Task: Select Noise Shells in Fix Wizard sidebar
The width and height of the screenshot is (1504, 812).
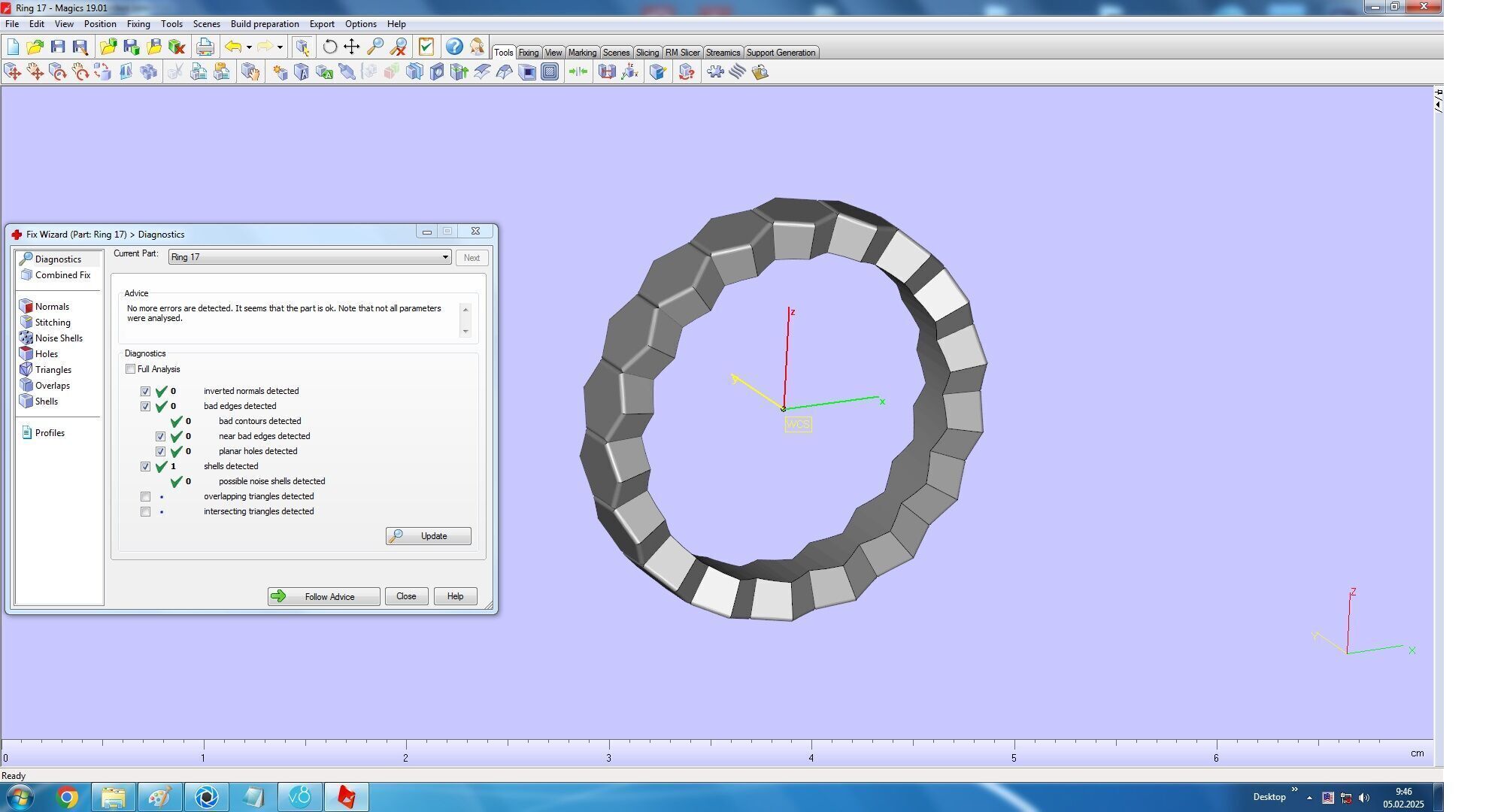Action: pyautogui.click(x=51, y=338)
